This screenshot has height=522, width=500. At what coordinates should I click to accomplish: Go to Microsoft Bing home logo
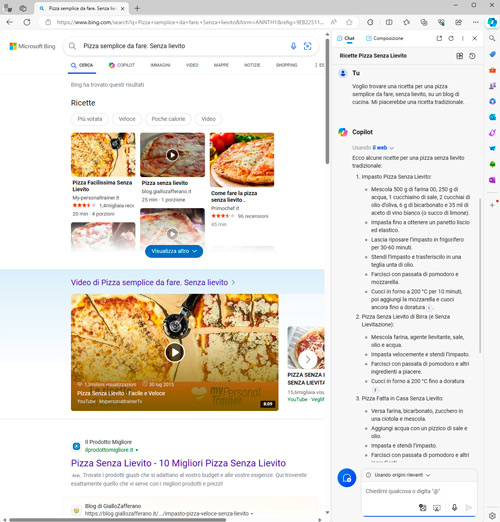pos(32,46)
